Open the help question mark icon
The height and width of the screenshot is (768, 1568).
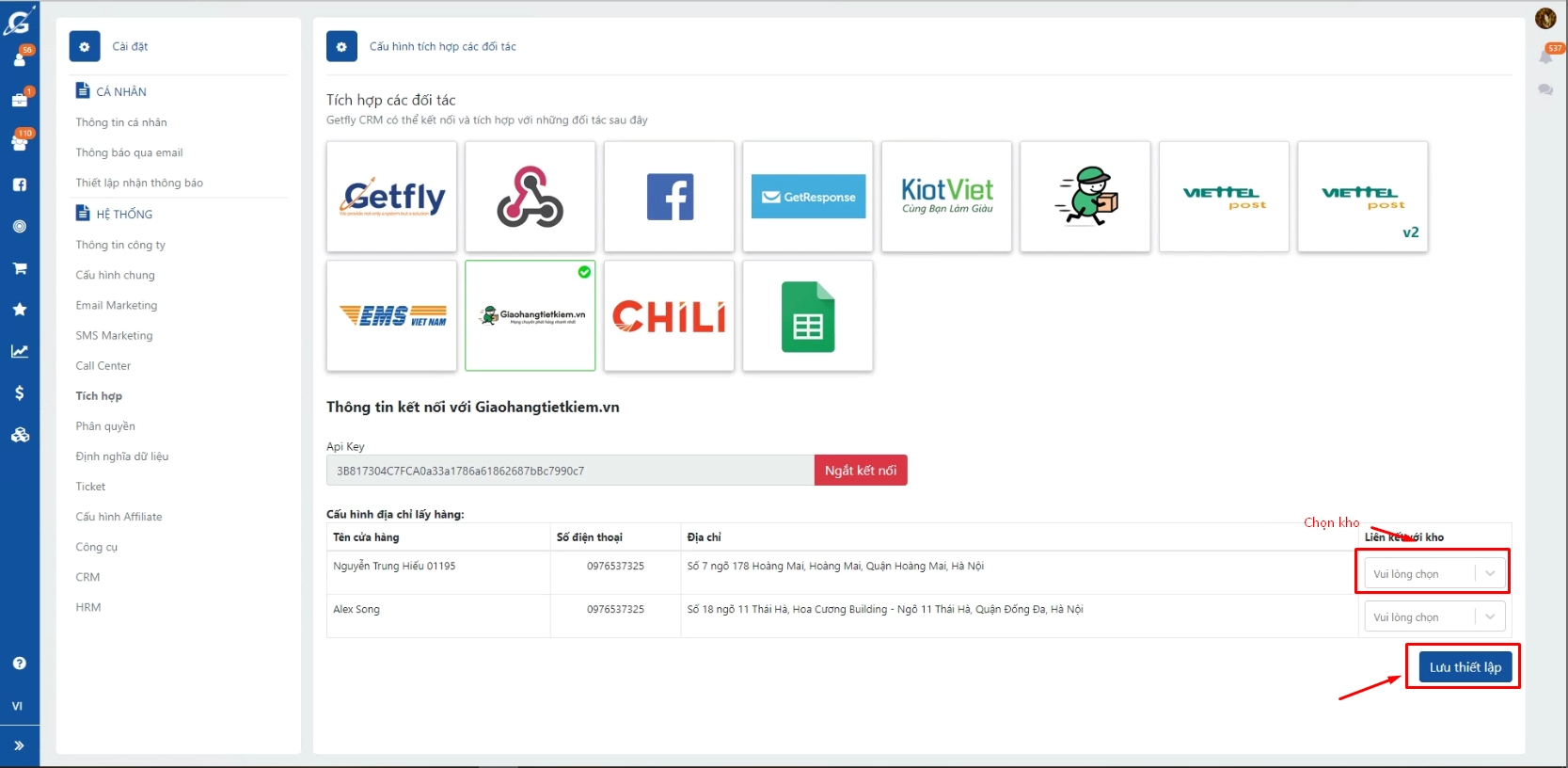19,664
